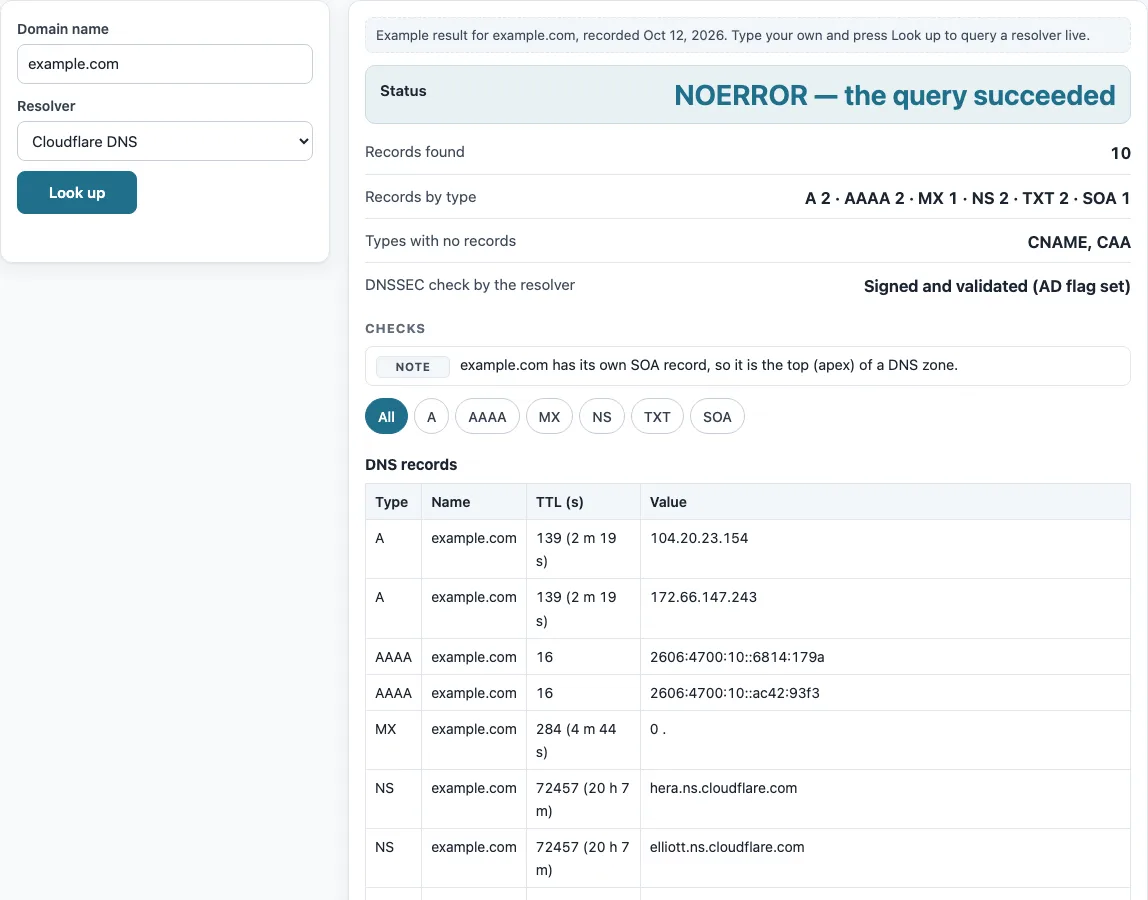Click the NOERROR status message

895,95
